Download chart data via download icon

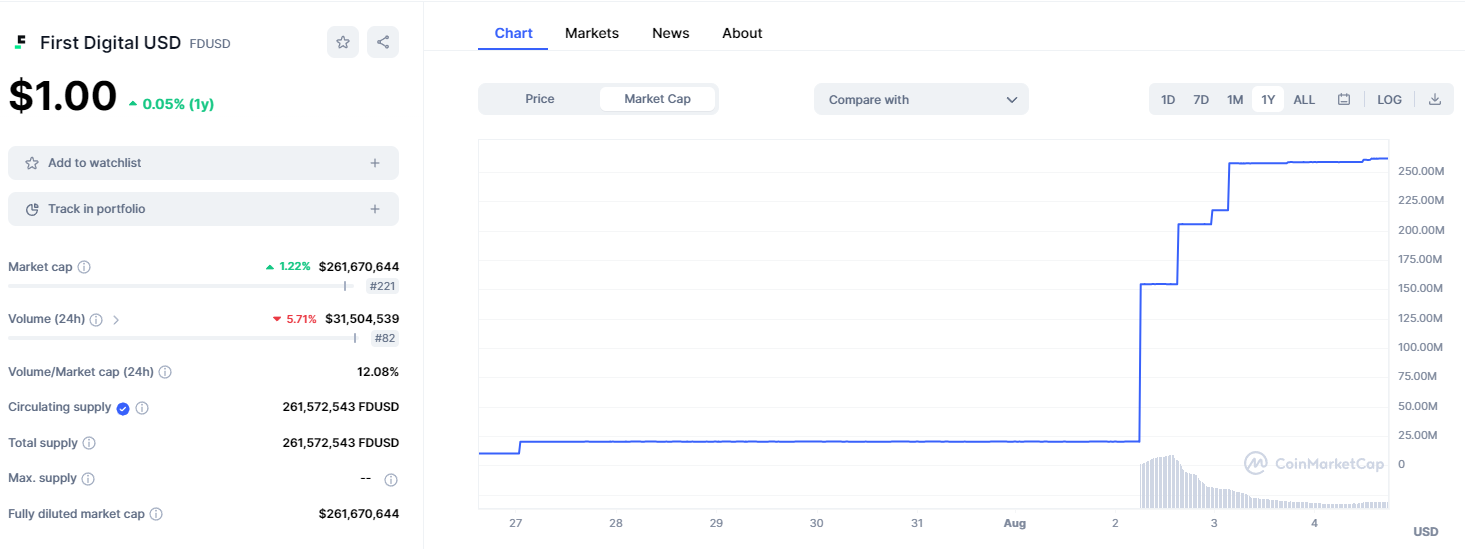pyautogui.click(x=1435, y=100)
